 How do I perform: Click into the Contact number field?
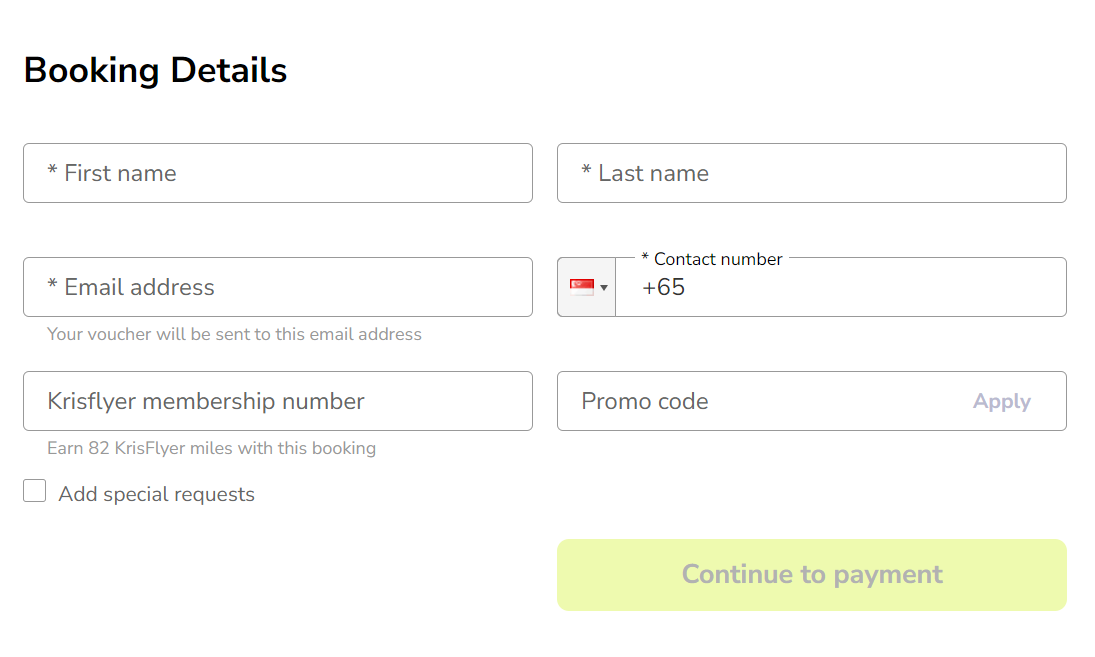(x=841, y=287)
